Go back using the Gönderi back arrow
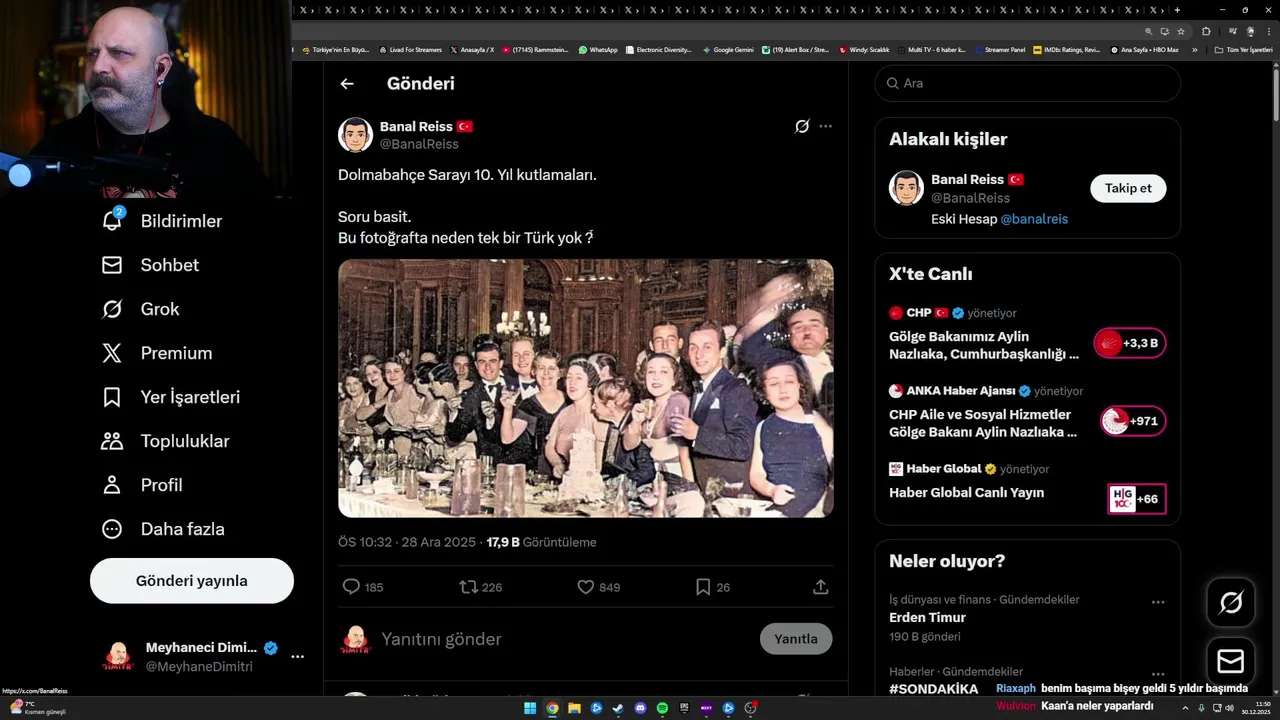Viewport: 1280px width, 720px height. (x=347, y=84)
